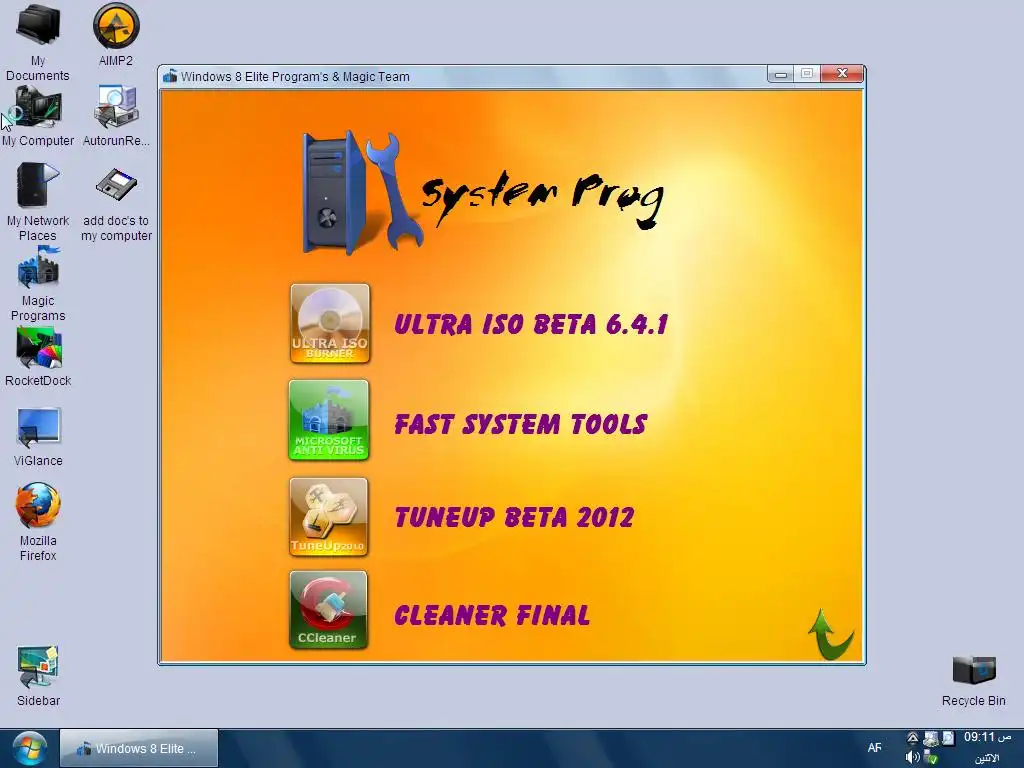Select the ViGlance desktop icon
Image resolution: width=1024 pixels, height=768 pixels.
(38, 437)
